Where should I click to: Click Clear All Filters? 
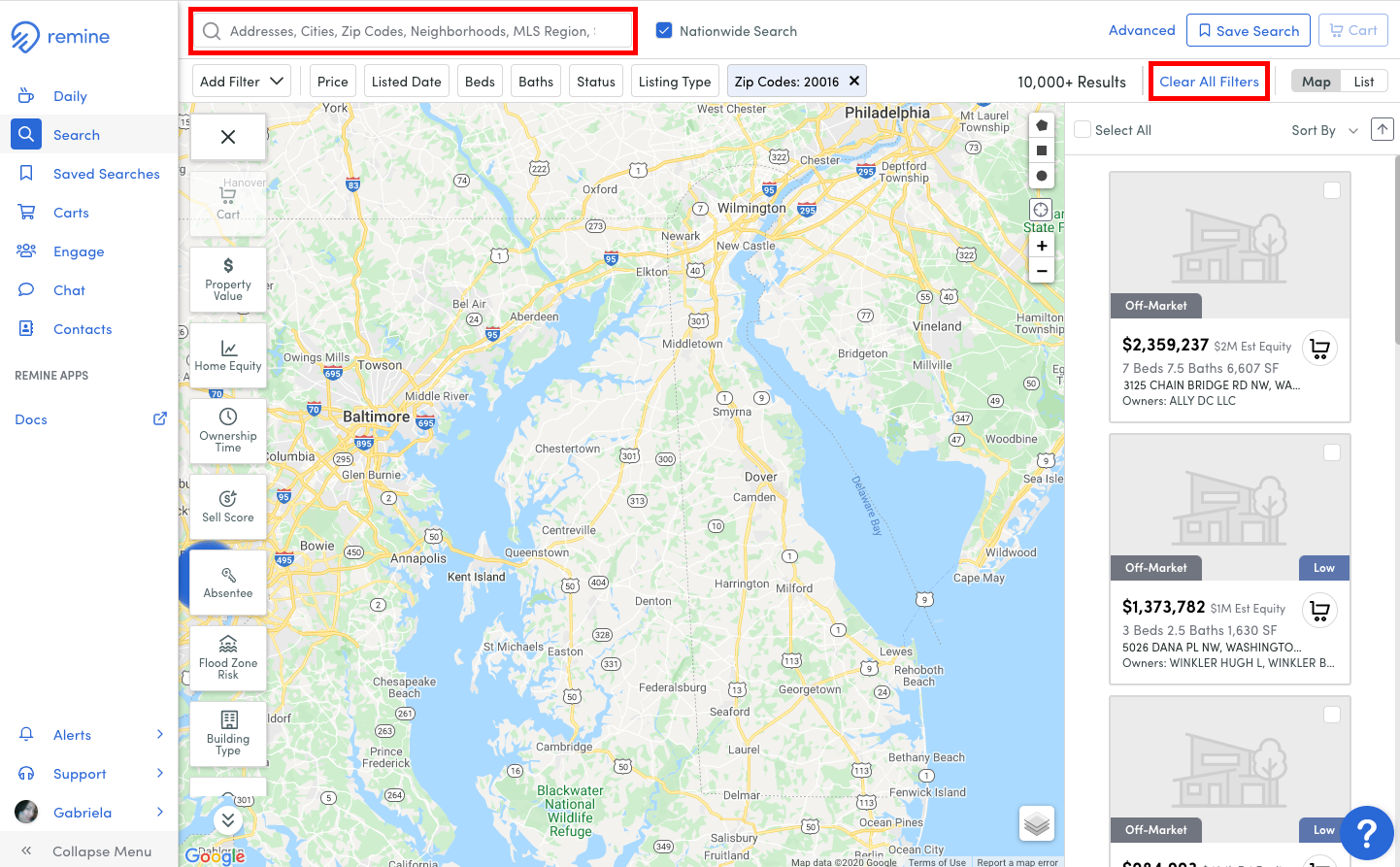1209,82
